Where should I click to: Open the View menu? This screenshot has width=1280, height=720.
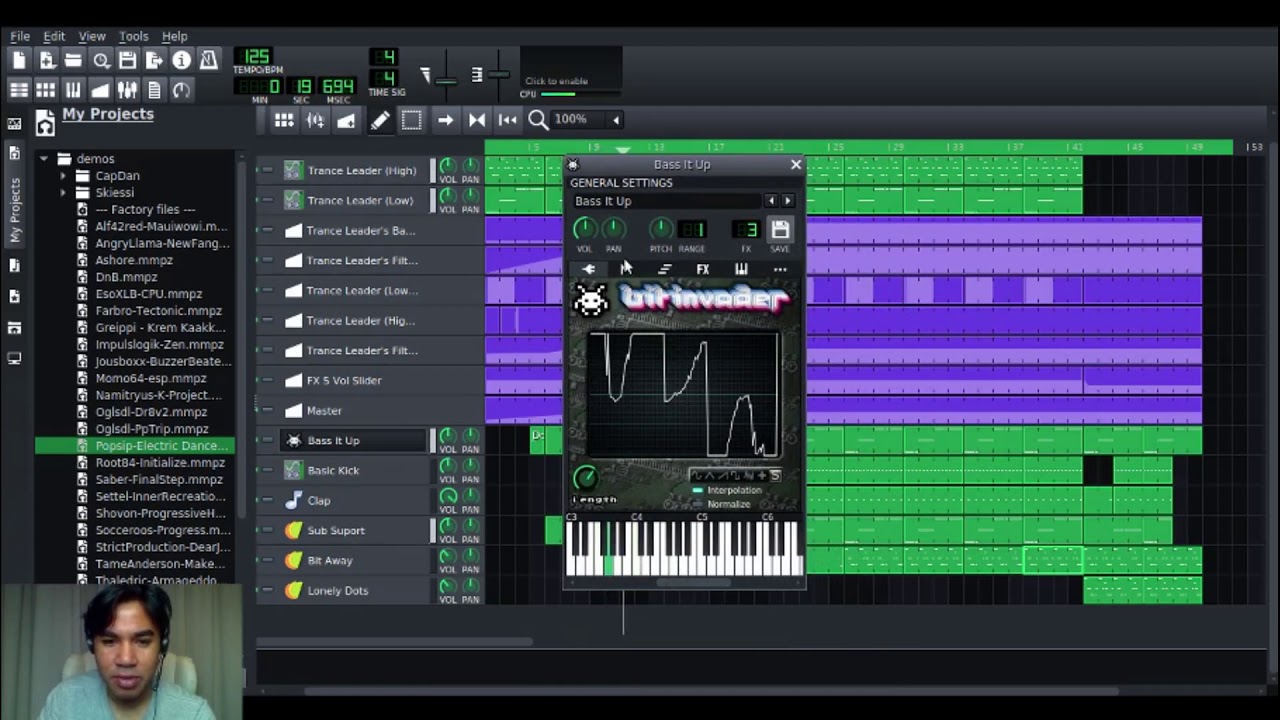coord(92,36)
